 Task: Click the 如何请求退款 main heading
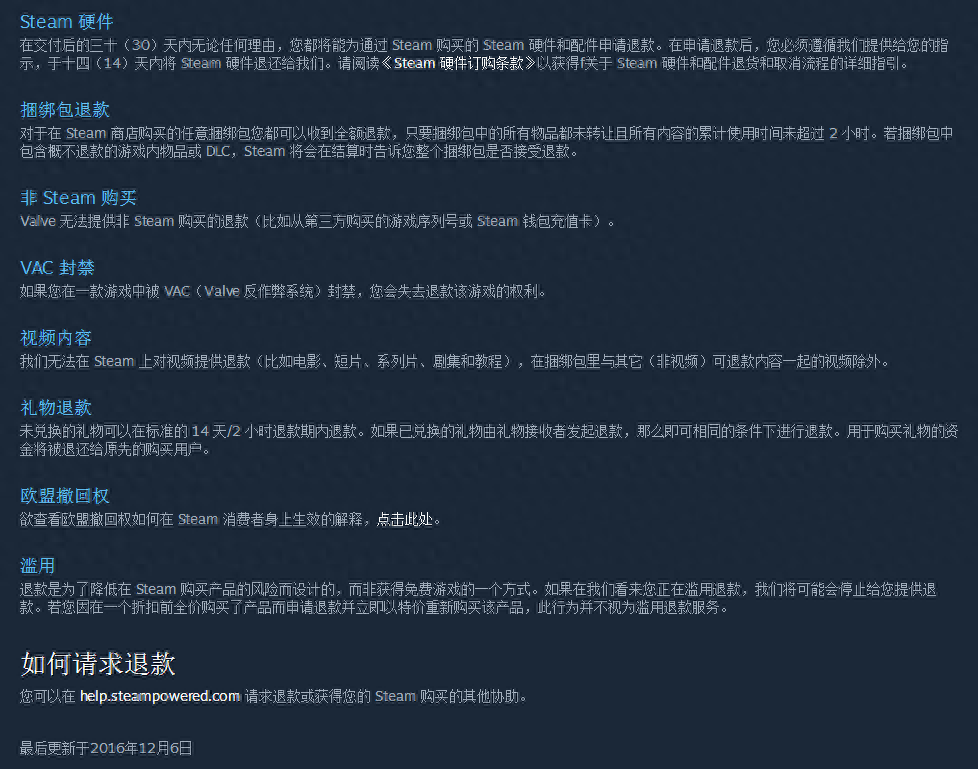98,664
